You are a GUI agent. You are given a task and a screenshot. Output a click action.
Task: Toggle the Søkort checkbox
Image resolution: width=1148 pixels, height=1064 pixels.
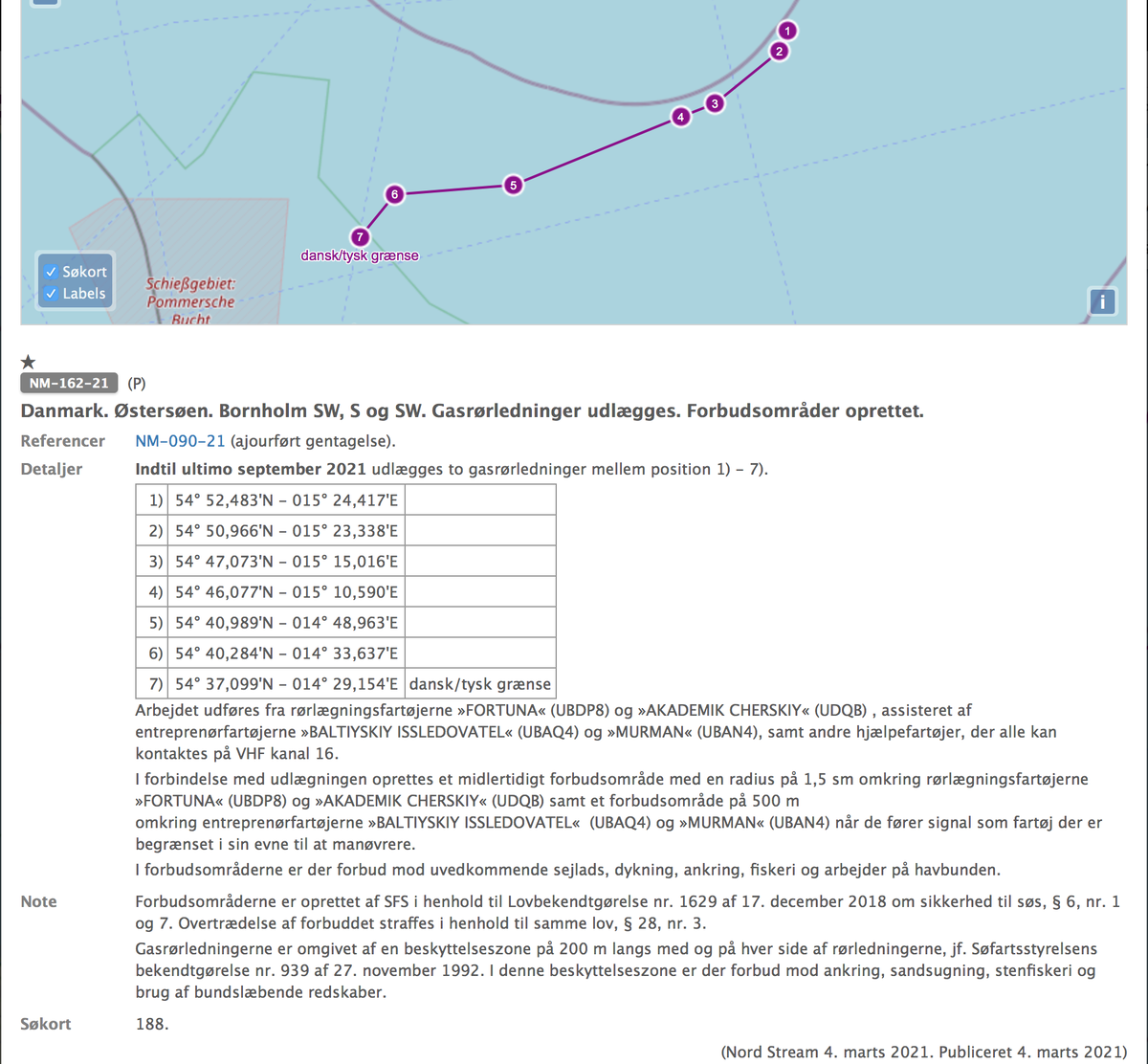(52, 272)
